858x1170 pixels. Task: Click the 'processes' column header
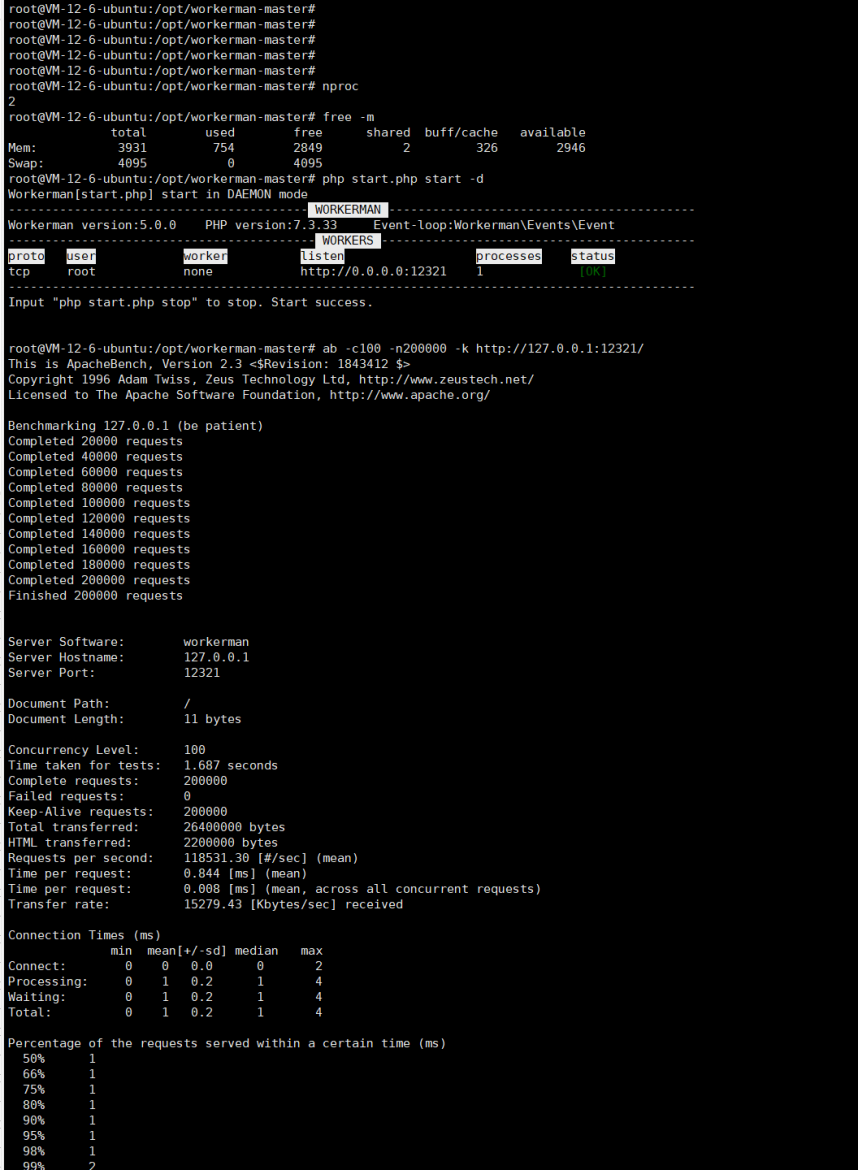509,256
